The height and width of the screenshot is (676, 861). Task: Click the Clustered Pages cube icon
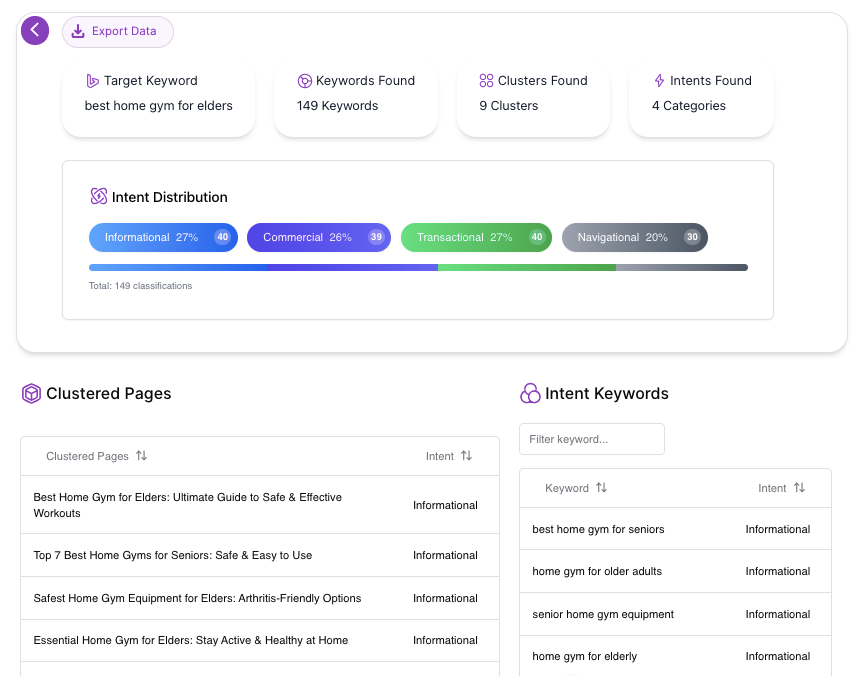32,394
